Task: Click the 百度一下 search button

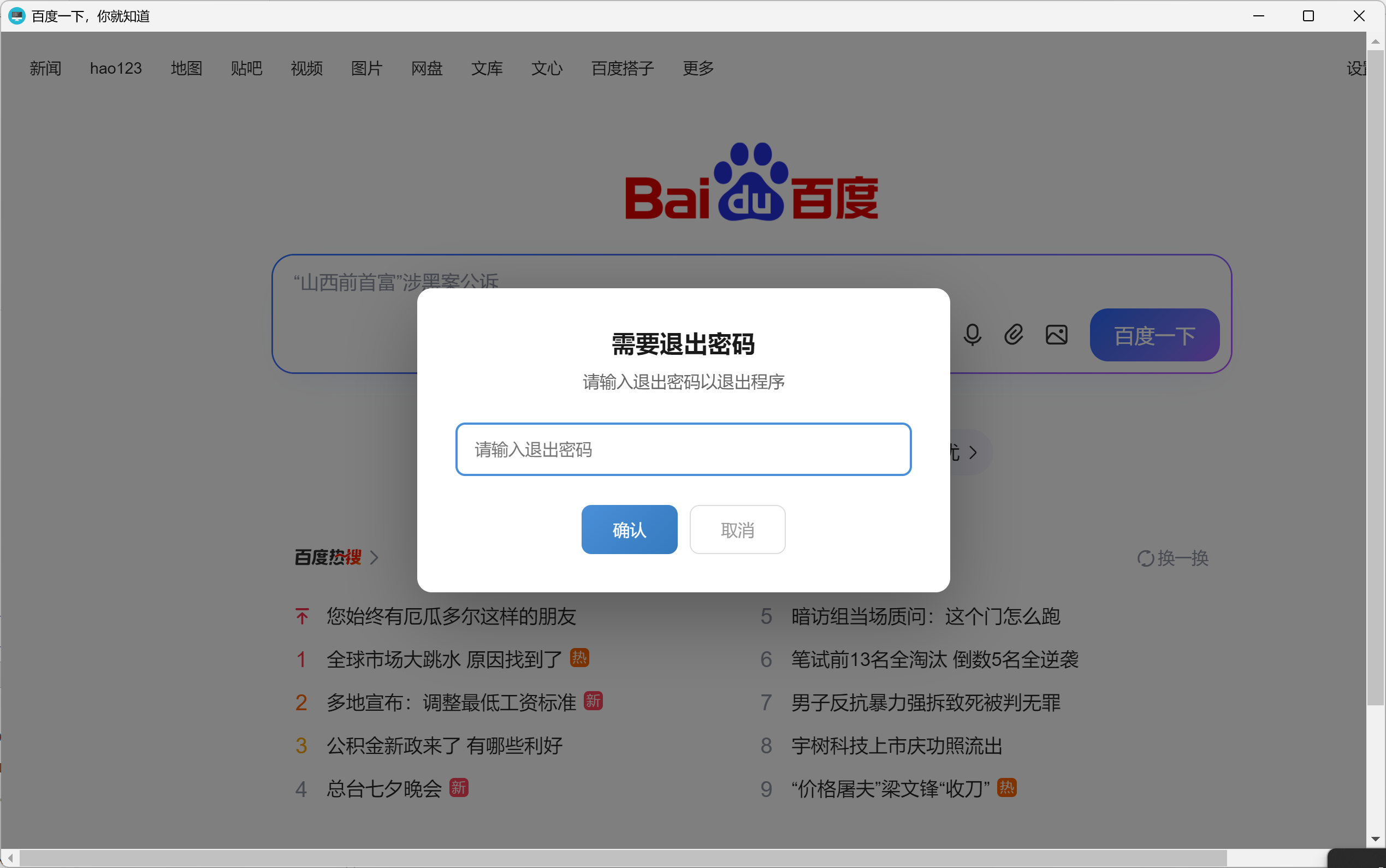Action: tap(1154, 335)
